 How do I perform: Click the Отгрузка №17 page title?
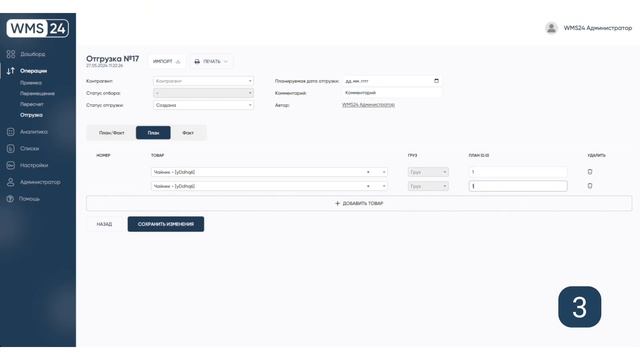coord(113,59)
